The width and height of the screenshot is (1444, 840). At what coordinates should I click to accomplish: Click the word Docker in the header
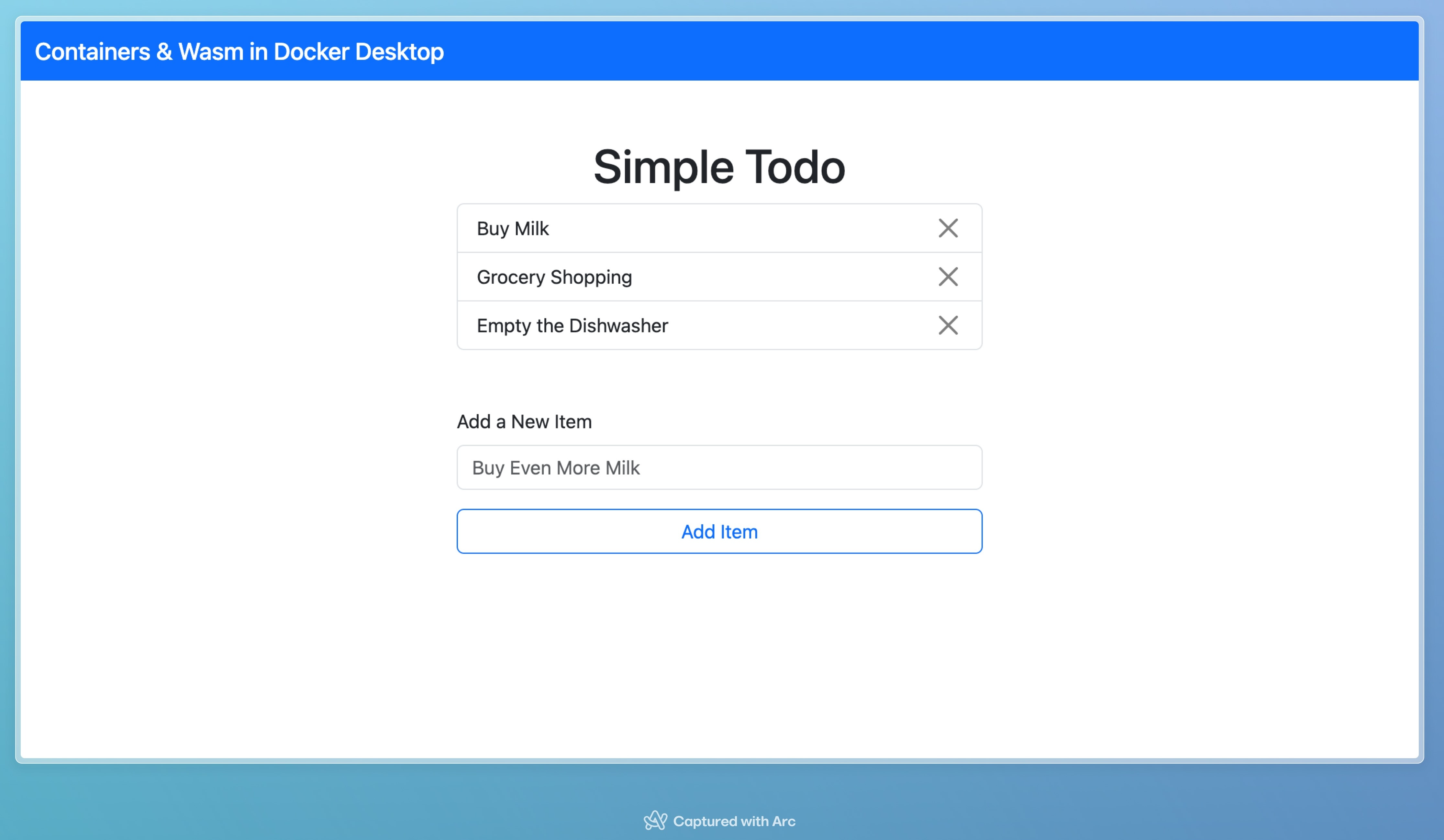[311, 51]
